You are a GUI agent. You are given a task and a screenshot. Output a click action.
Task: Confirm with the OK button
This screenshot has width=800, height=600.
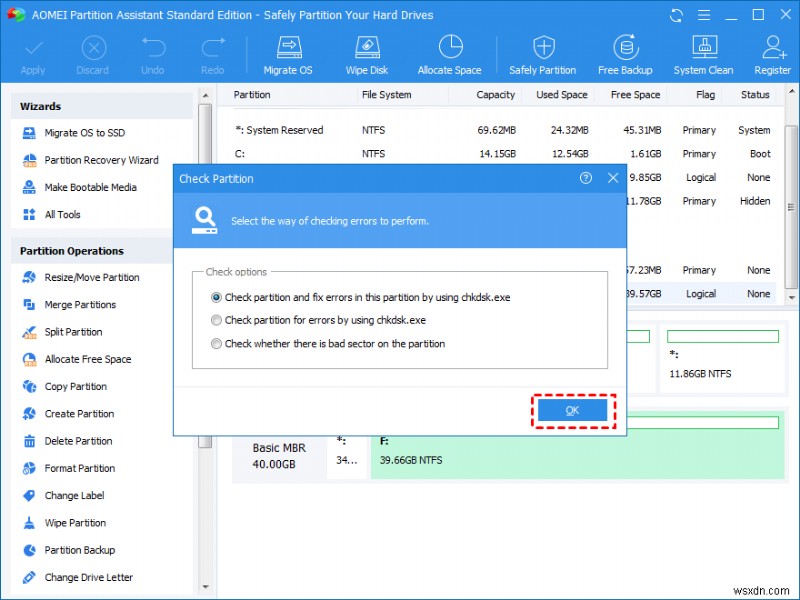tap(572, 410)
